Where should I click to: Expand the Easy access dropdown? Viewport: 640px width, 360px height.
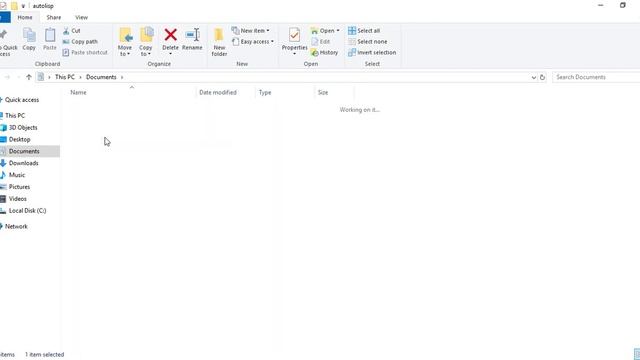pos(253,42)
